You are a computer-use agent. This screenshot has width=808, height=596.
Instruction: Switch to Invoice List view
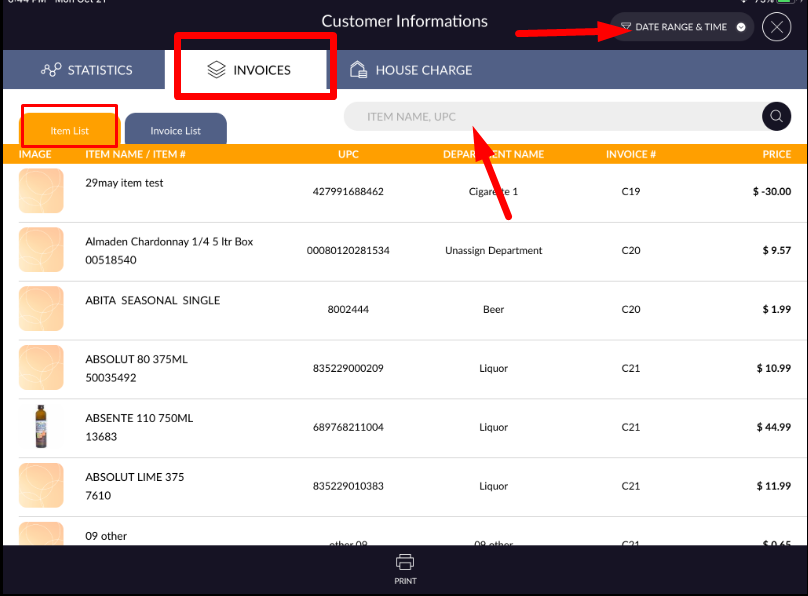click(x=176, y=130)
